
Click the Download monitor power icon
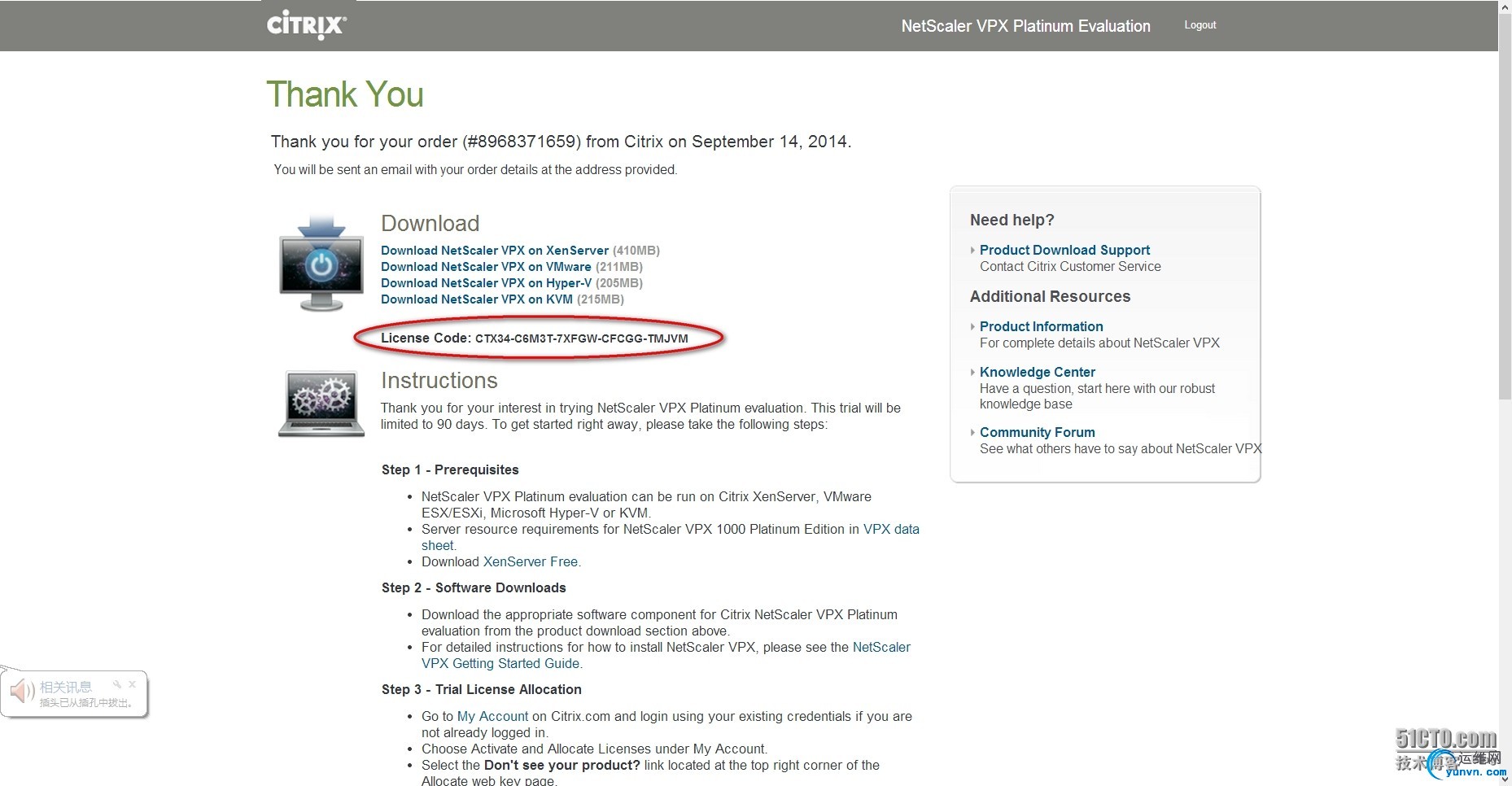pos(321,264)
